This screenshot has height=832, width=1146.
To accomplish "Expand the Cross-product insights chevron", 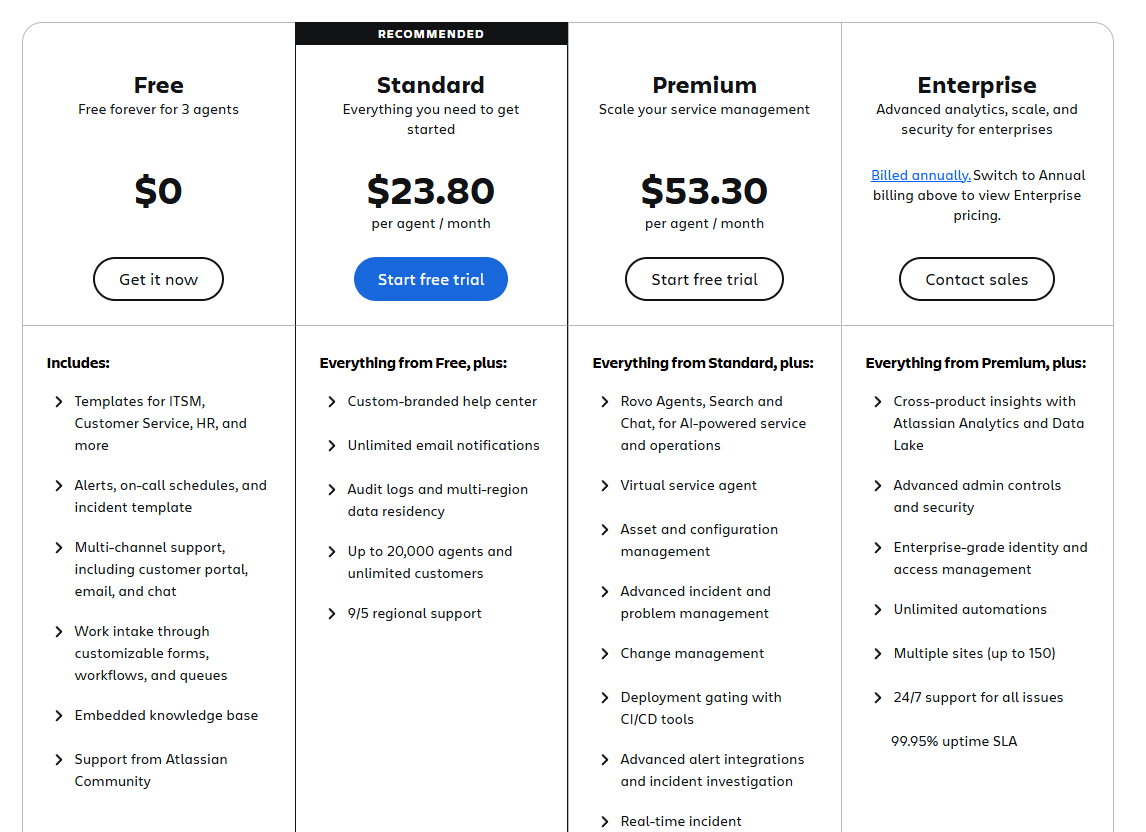I will click(x=878, y=402).
